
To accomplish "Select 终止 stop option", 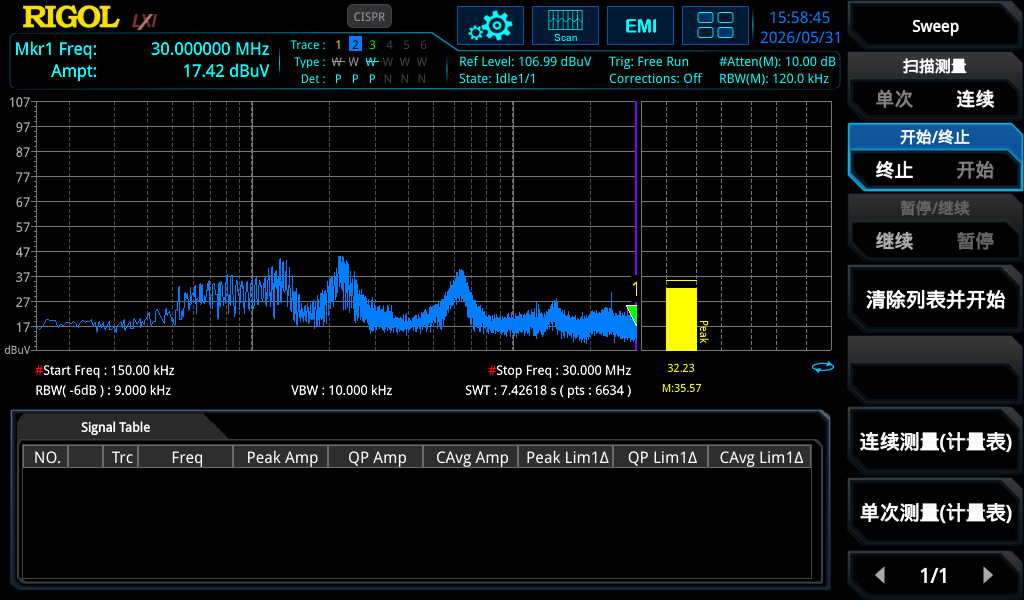I will tap(894, 170).
